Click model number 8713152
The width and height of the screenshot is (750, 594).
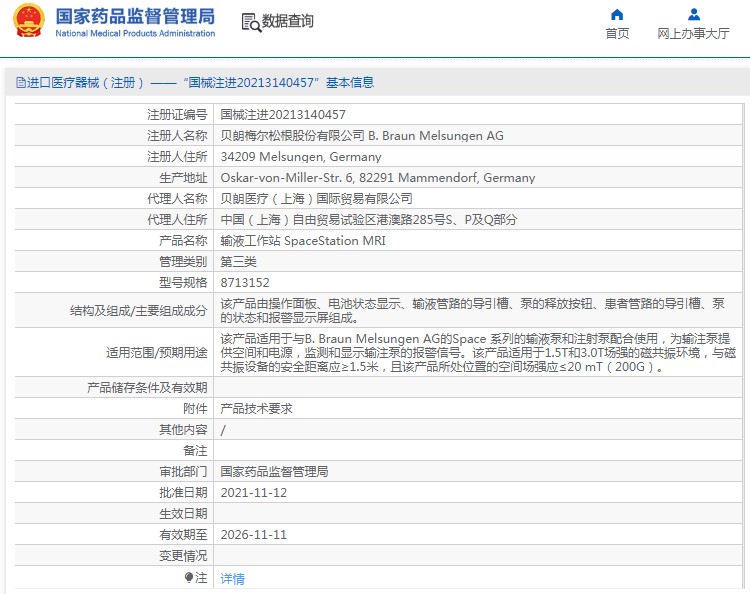tap(245, 283)
